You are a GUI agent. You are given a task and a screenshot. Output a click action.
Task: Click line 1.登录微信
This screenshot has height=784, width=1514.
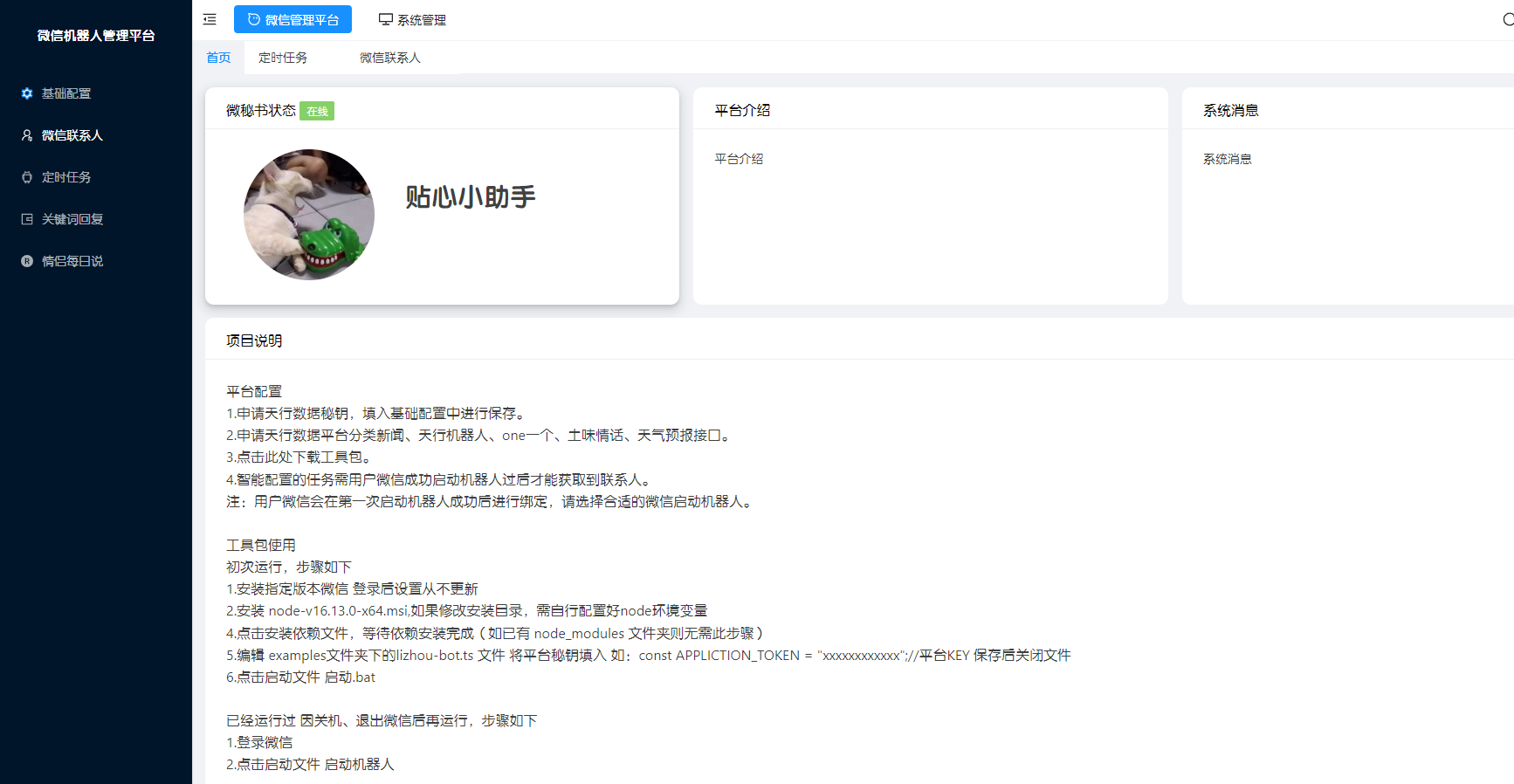(259, 743)
